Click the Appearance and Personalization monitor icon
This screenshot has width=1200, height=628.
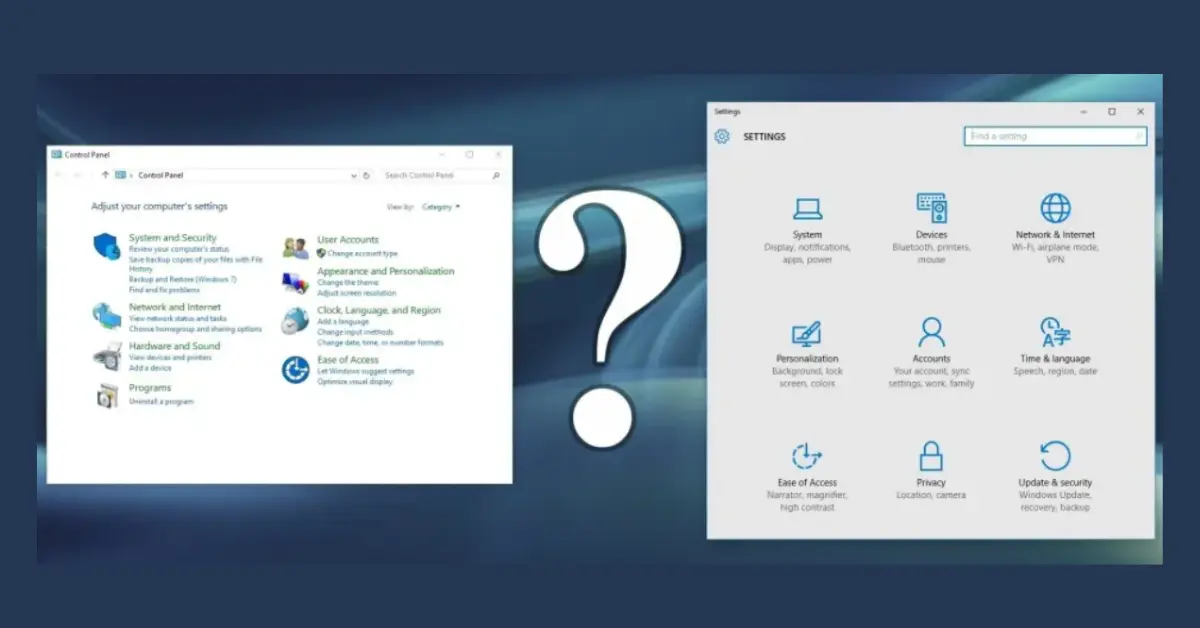coord(295,283)
